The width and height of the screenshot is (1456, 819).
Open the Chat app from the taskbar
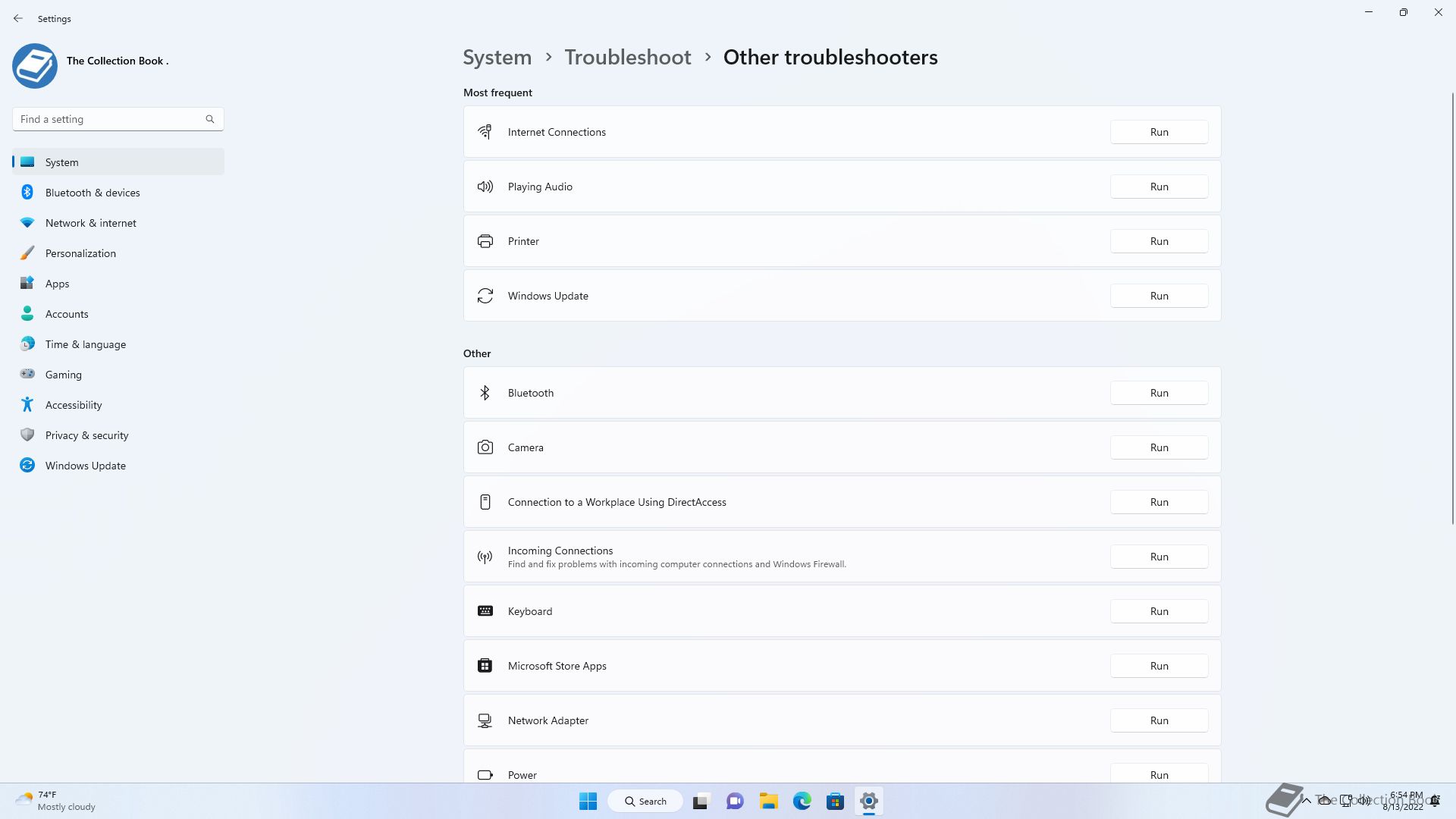coord(735,801)
